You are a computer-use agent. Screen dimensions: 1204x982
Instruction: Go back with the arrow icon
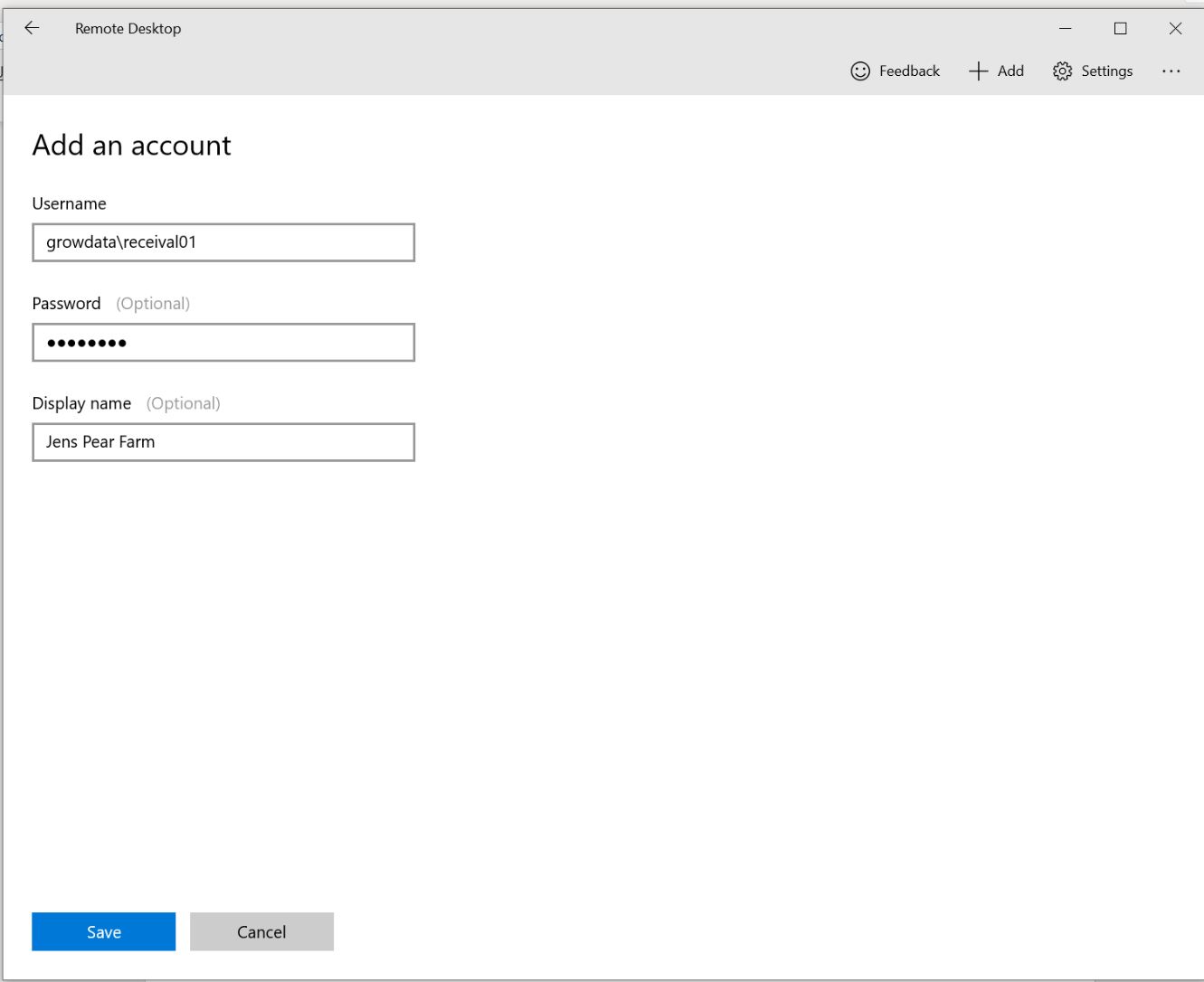click(32, 28)
